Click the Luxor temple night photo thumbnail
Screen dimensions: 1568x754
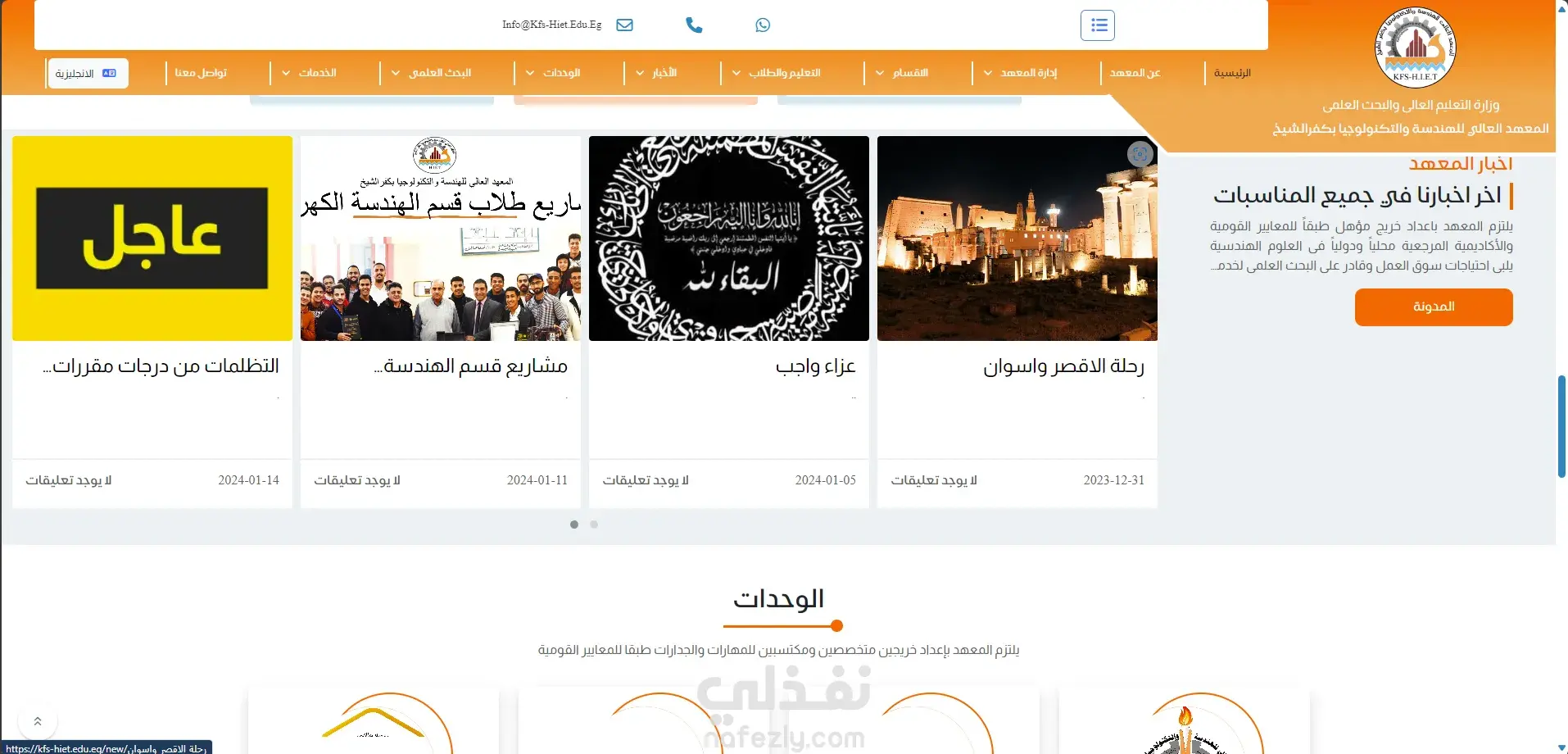click(x=1017, y=238)
